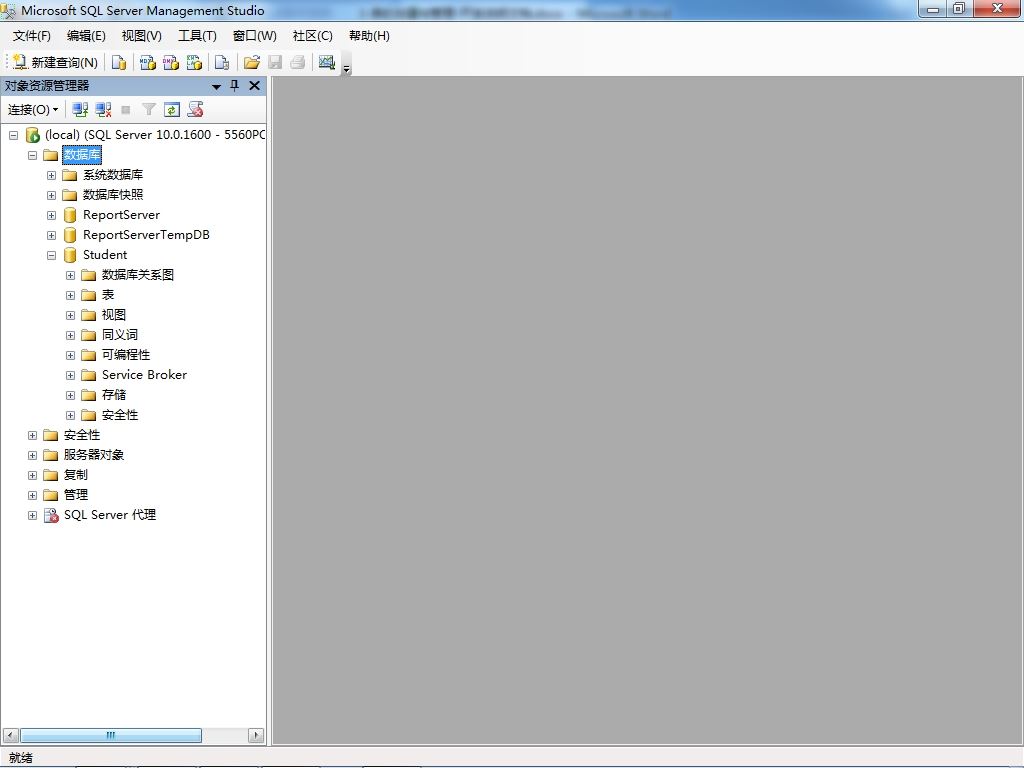Image resolution: width=1024 pixels, height=768 pixels.
Task: Expand the 复制 folder
Action: point(32,475)
